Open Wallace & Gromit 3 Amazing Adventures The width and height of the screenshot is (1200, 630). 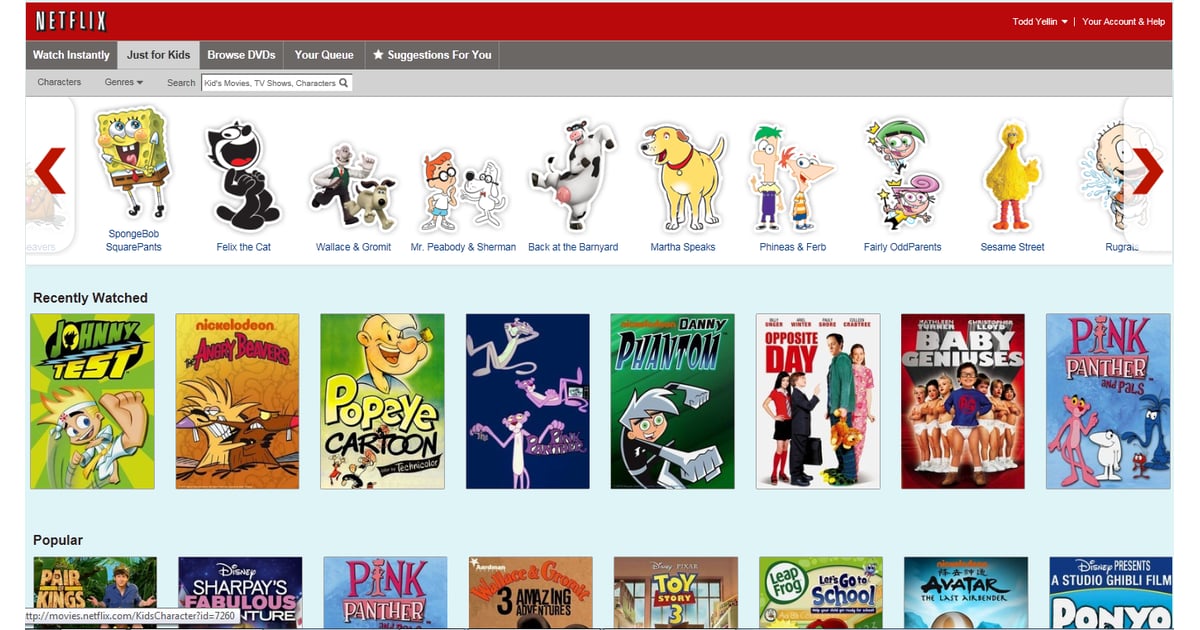point(530,592)
